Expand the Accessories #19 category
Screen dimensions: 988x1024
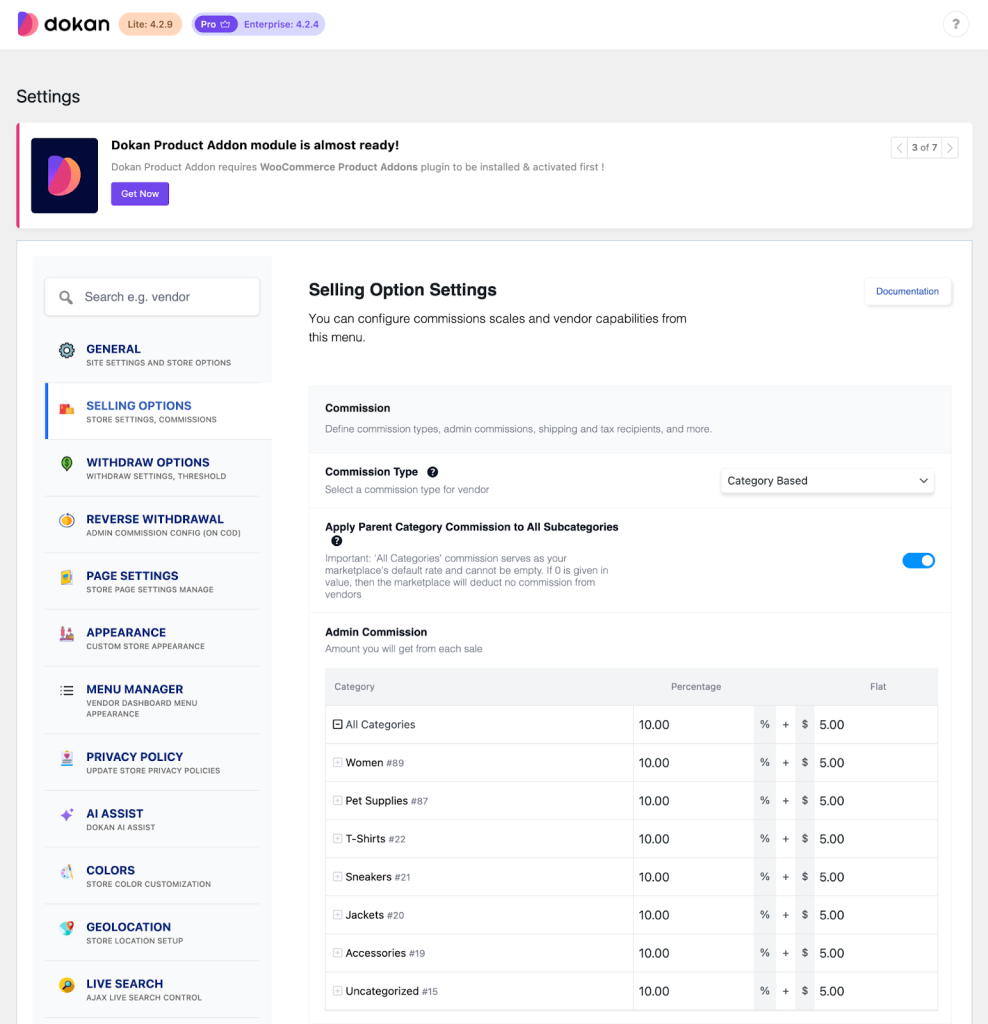pyautogui.click(x=338, y=953)
